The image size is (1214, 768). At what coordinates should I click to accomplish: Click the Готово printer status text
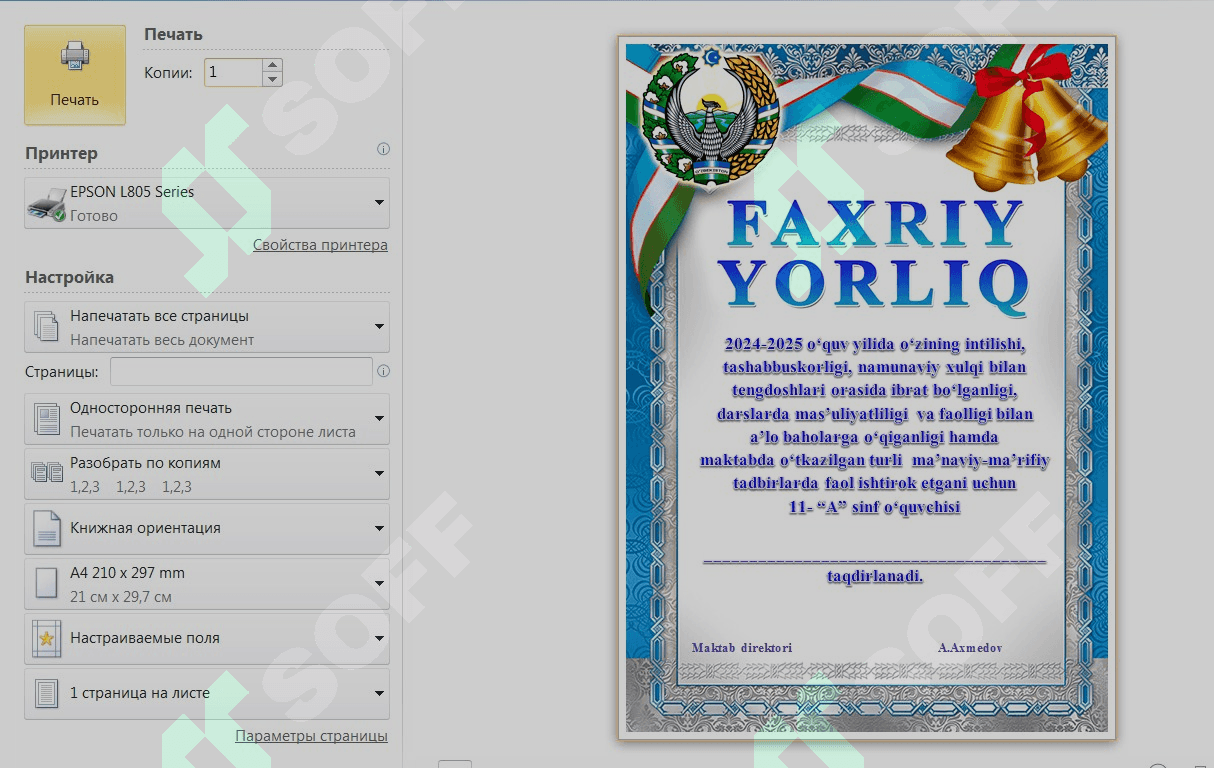(94, 216)
